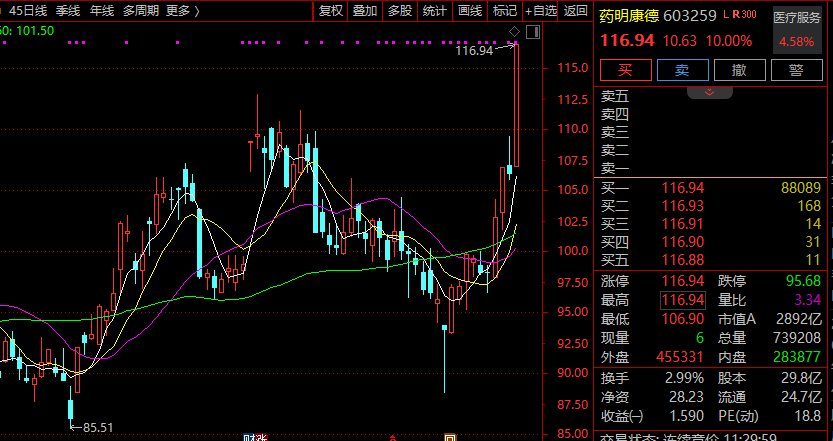This screenshot has height=441, width=833.
Task: Add stock via +自选 button
Action: point(540,11)
